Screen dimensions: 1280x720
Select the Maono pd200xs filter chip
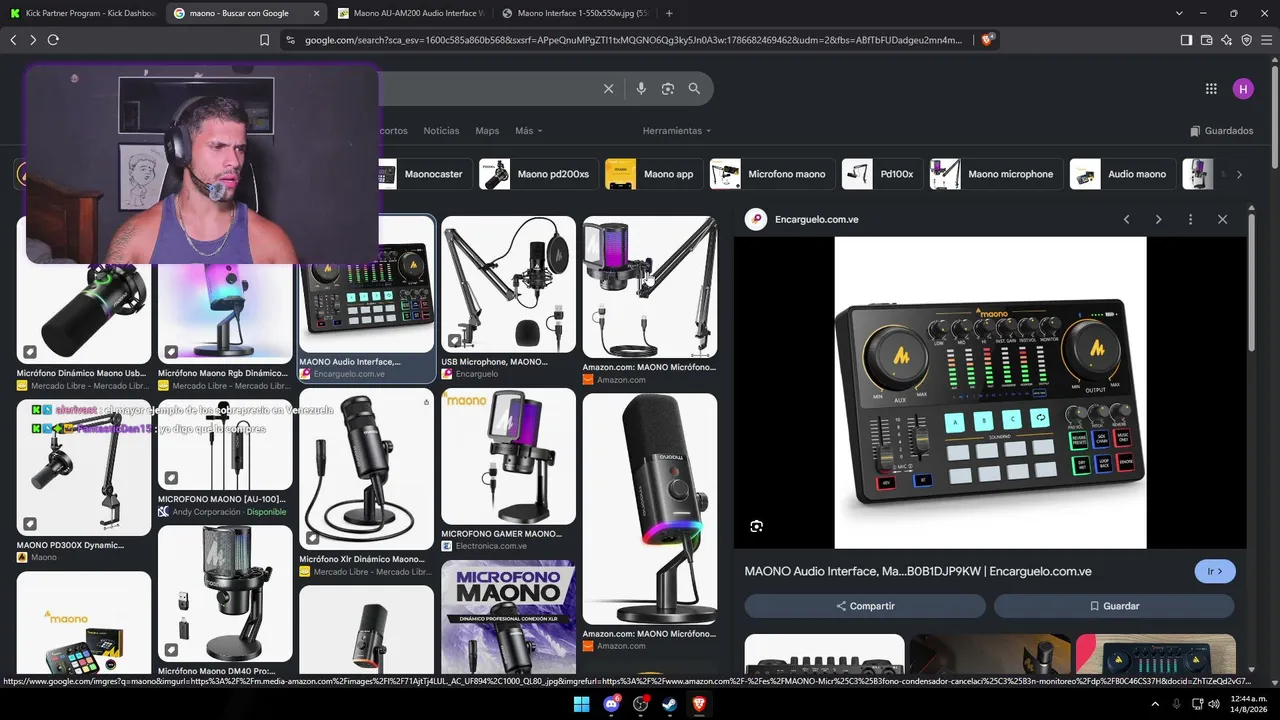click(x=539, y=174)
